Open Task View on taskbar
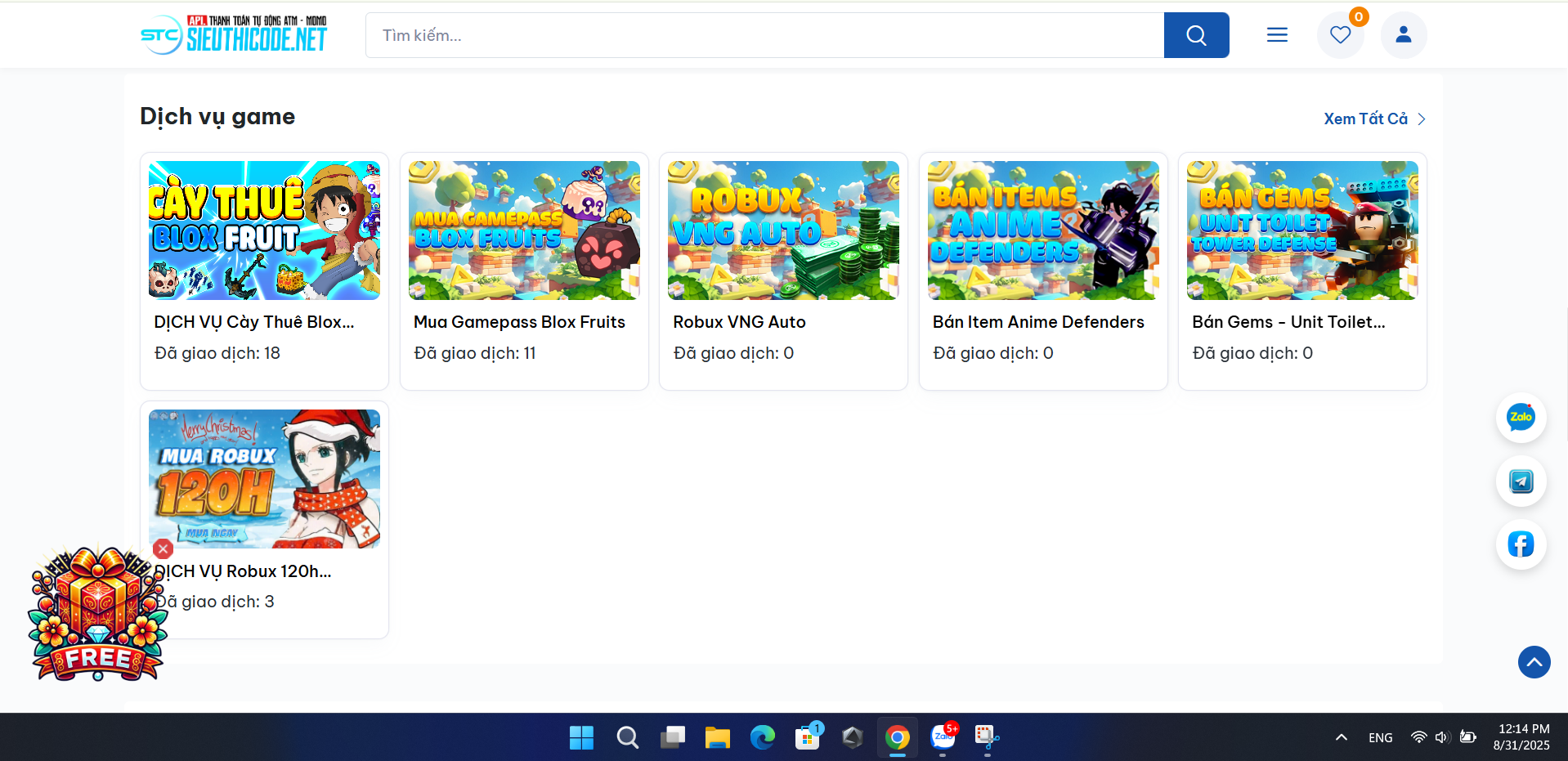This screenshot has width=1568, height=761. click(673, 737)
